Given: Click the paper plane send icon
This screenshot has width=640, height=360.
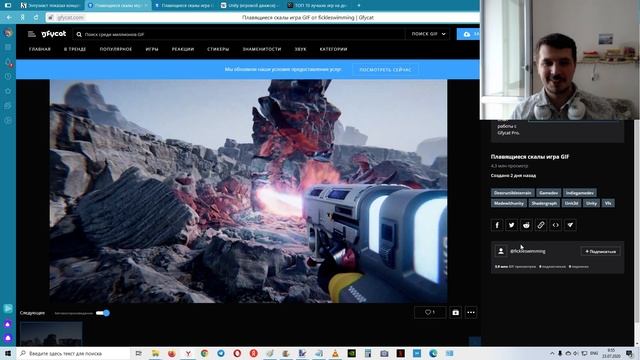Looking at the screenshot, I should [x=570, y=225].
